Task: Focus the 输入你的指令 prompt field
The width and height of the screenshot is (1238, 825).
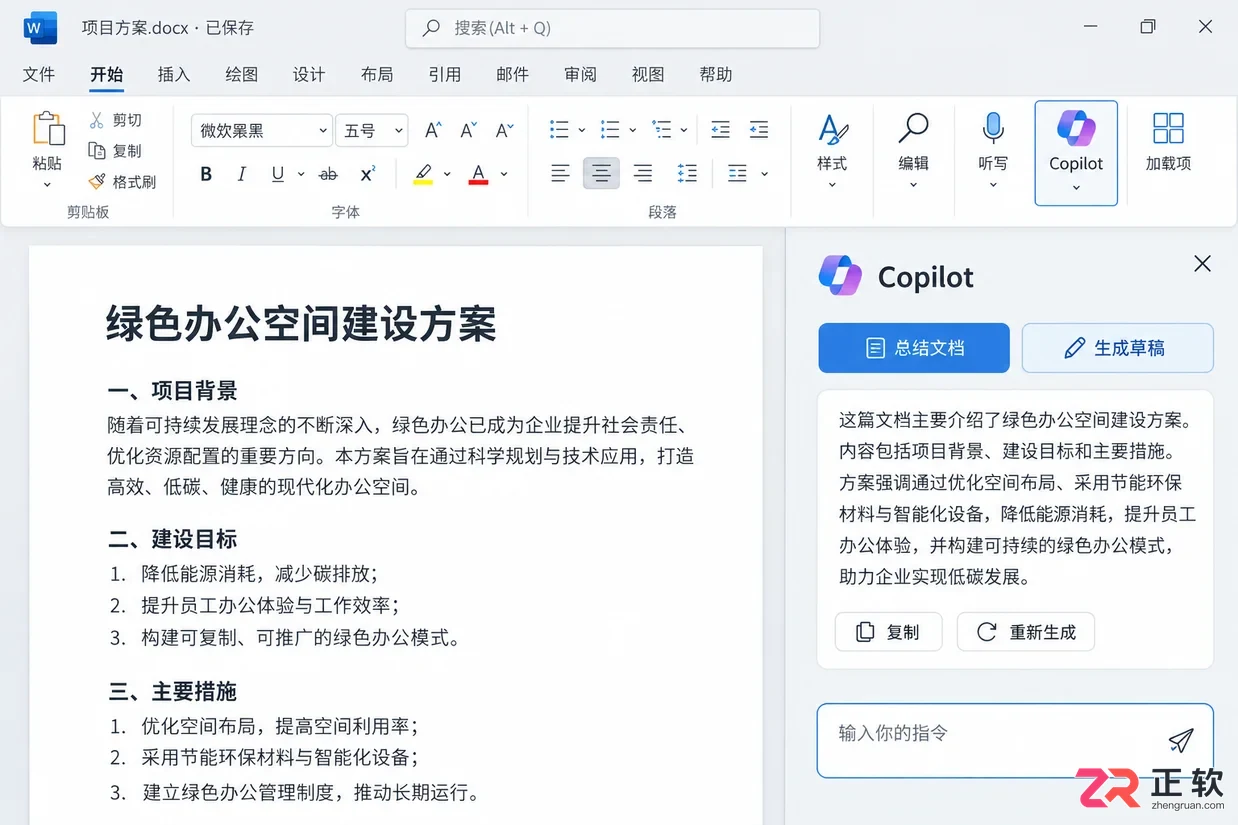Action: [1015, 740]
